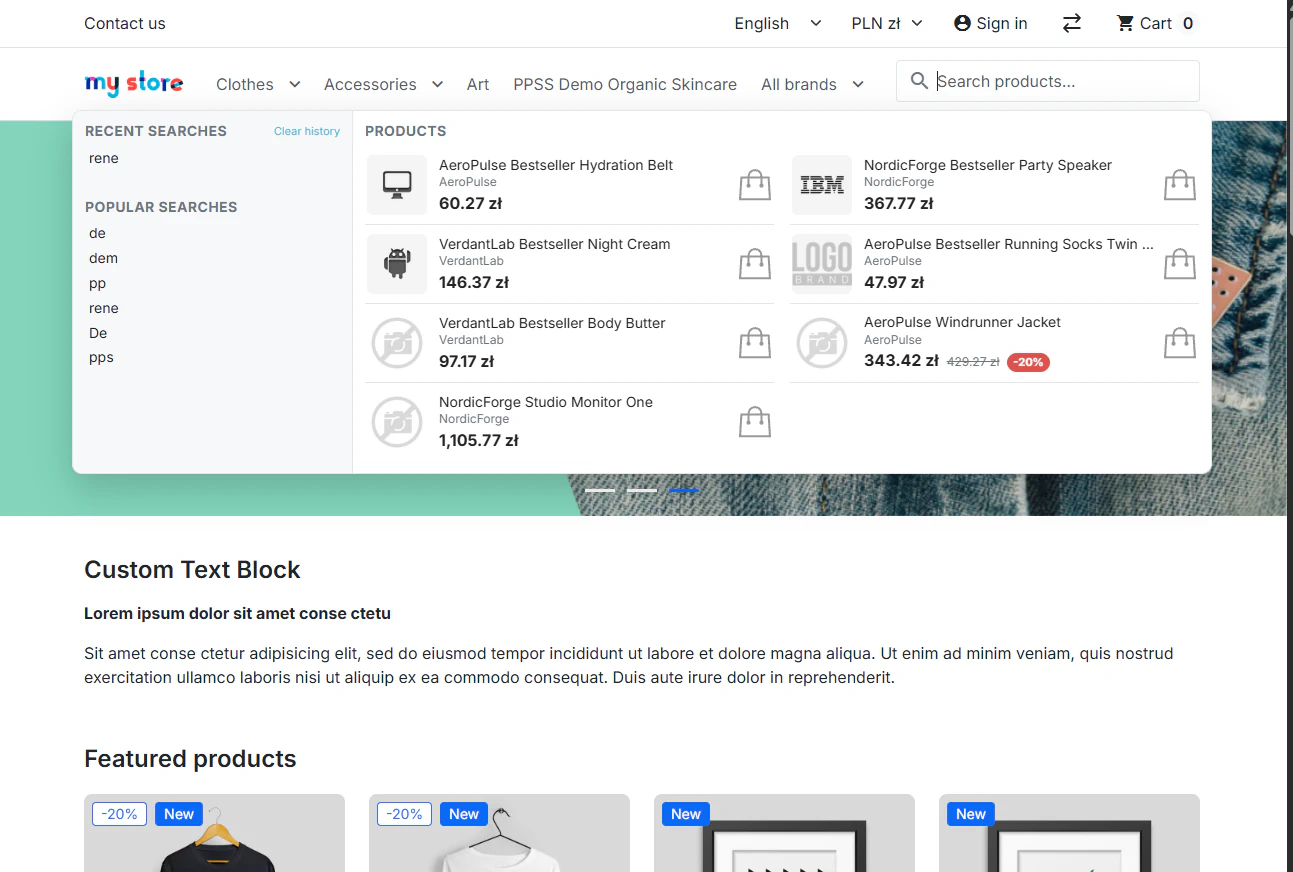
Task: Add AeroPulse Windrunner Jacket via bag icon
Action: coord(1180,343)
